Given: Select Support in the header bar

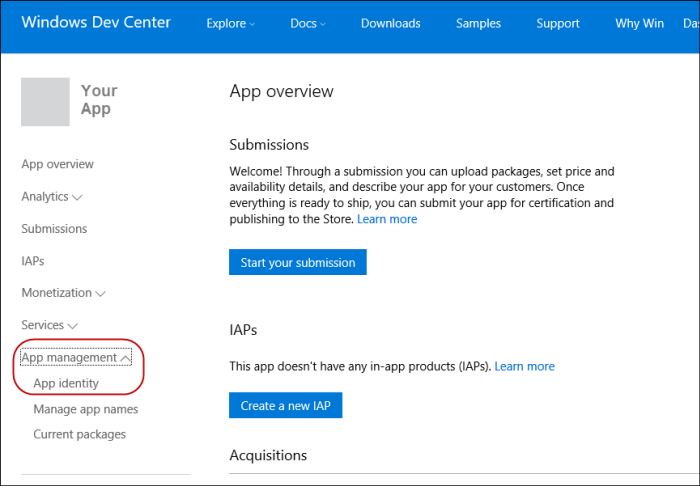Looking at the screenshot, I should pos(557,24).
